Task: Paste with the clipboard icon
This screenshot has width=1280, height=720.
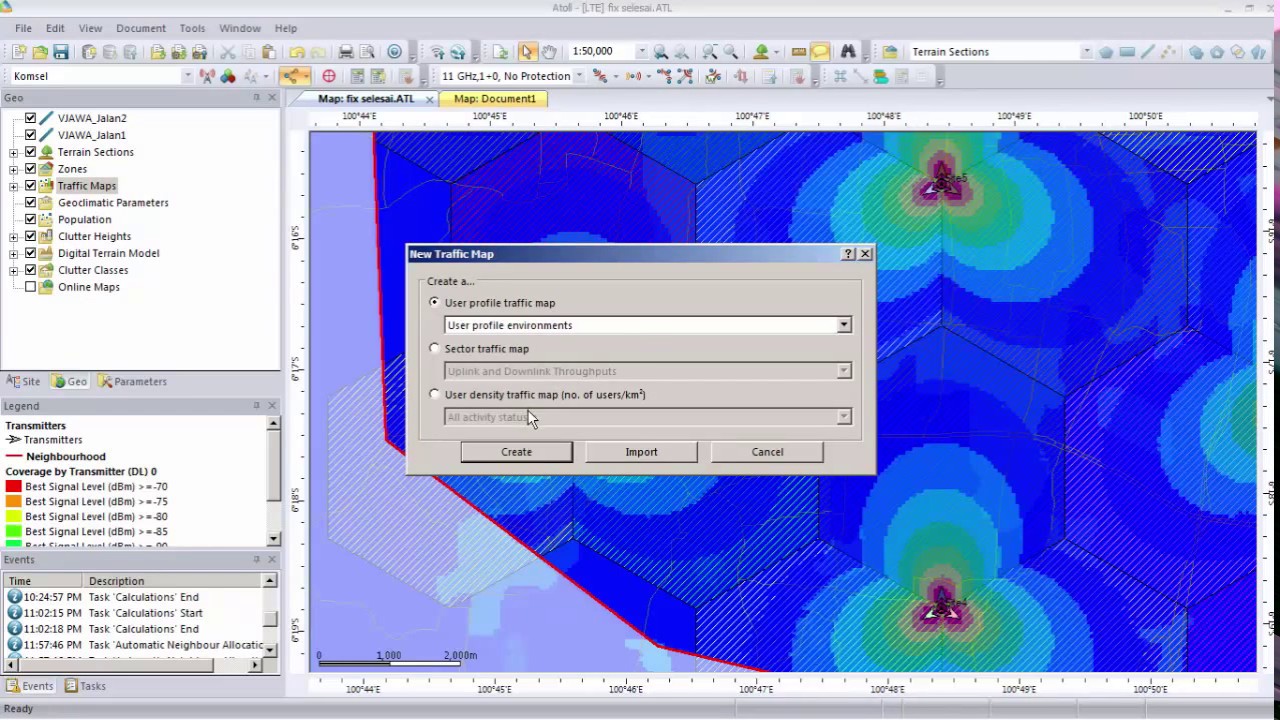Action: pos(269,52)
